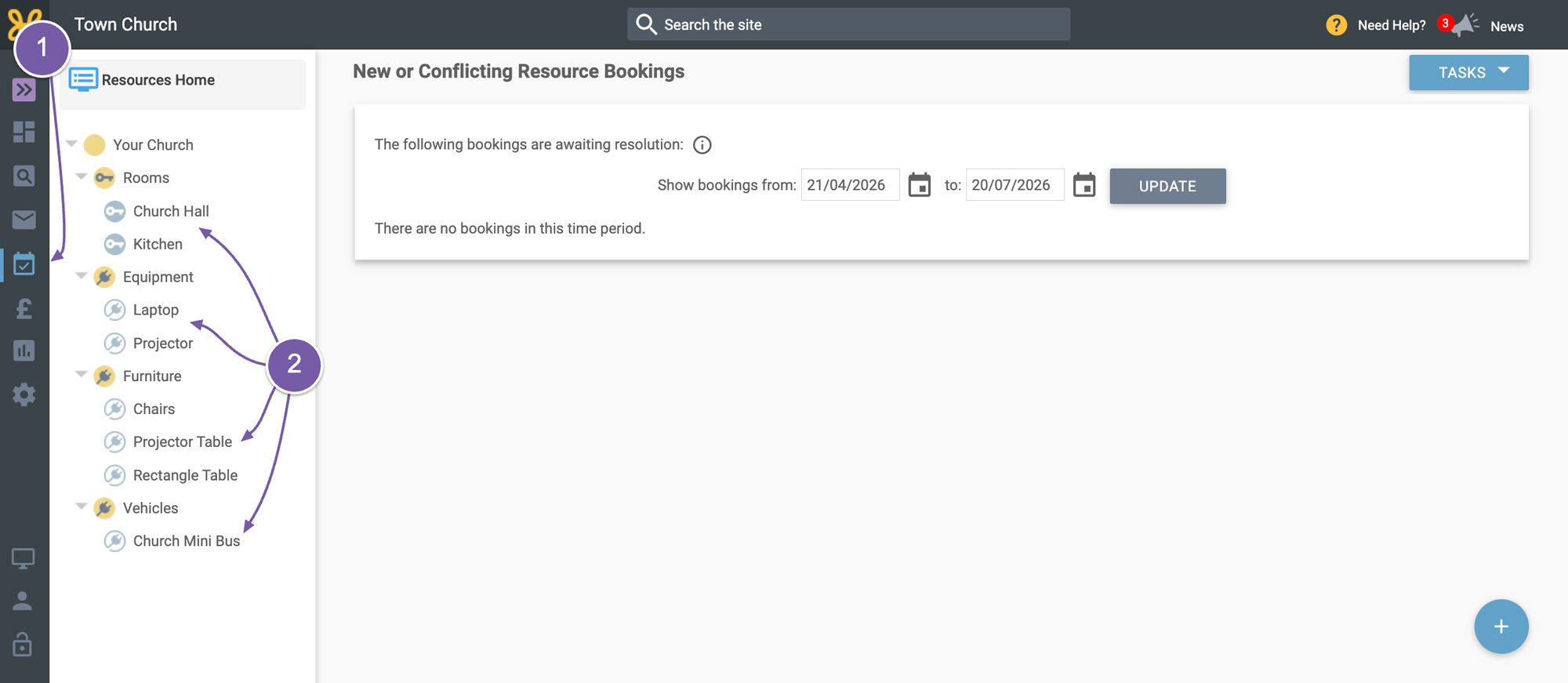Click the UPDATE button

pyautogui.click(x=1167, y=186)
